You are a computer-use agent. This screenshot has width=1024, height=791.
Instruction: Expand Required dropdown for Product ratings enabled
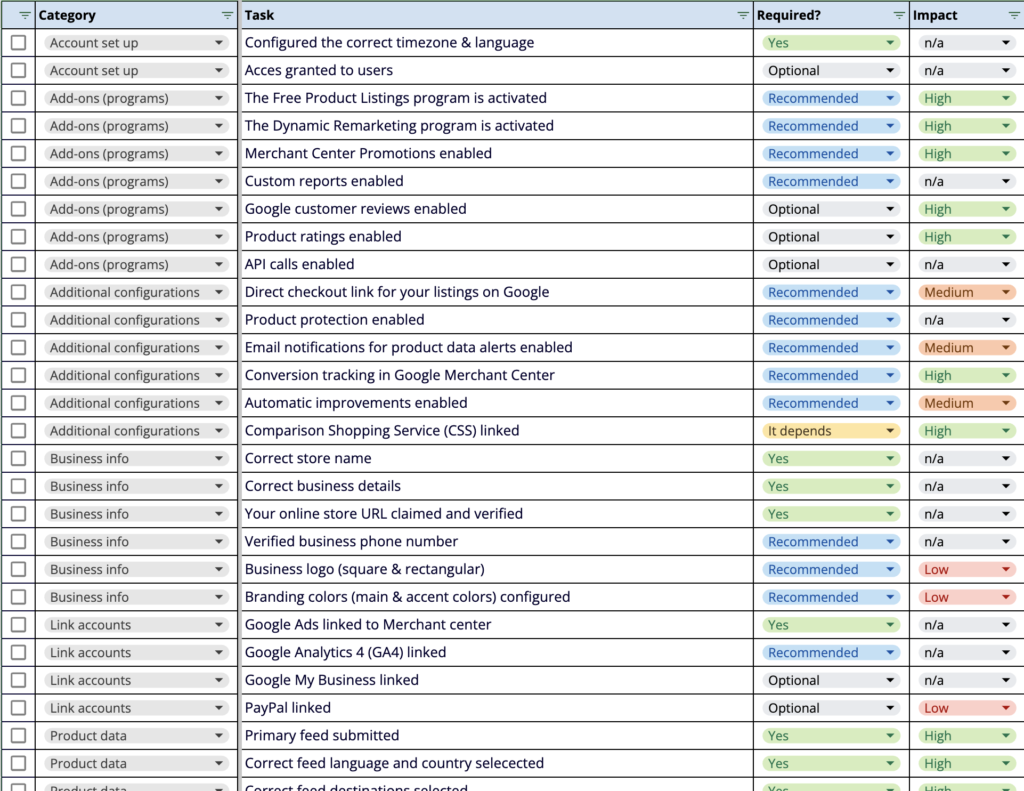[x=889, y=237]
